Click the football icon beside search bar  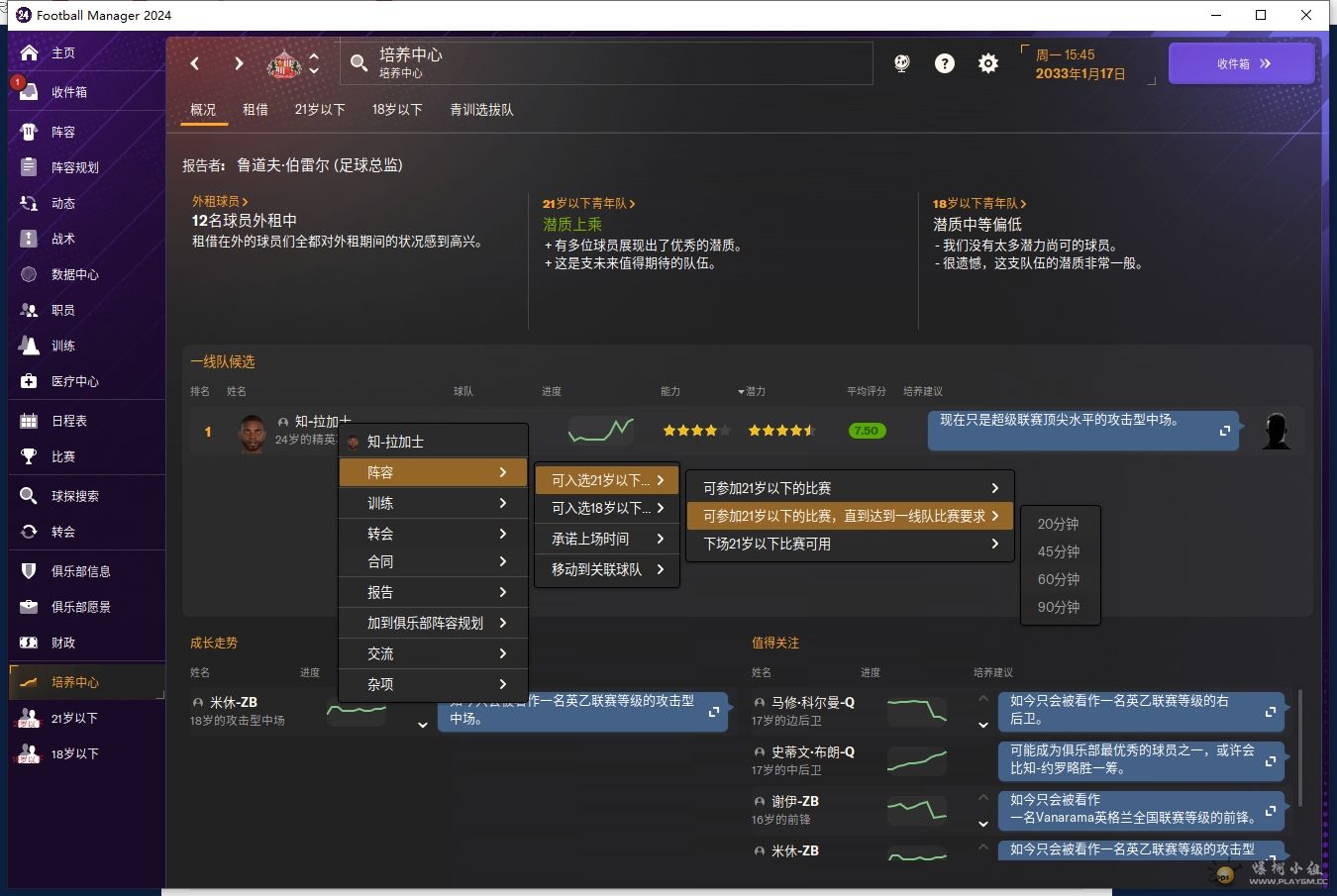tap(901, 63)
